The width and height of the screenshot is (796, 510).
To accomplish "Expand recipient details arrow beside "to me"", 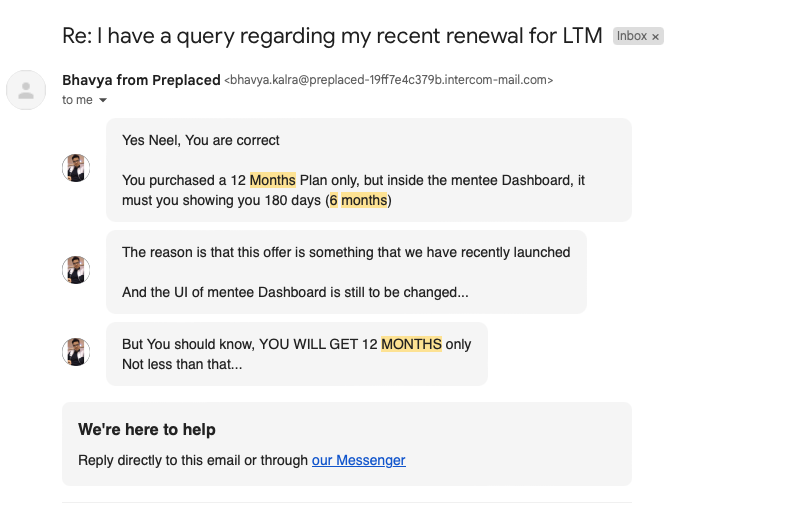I will pos(102,101).
